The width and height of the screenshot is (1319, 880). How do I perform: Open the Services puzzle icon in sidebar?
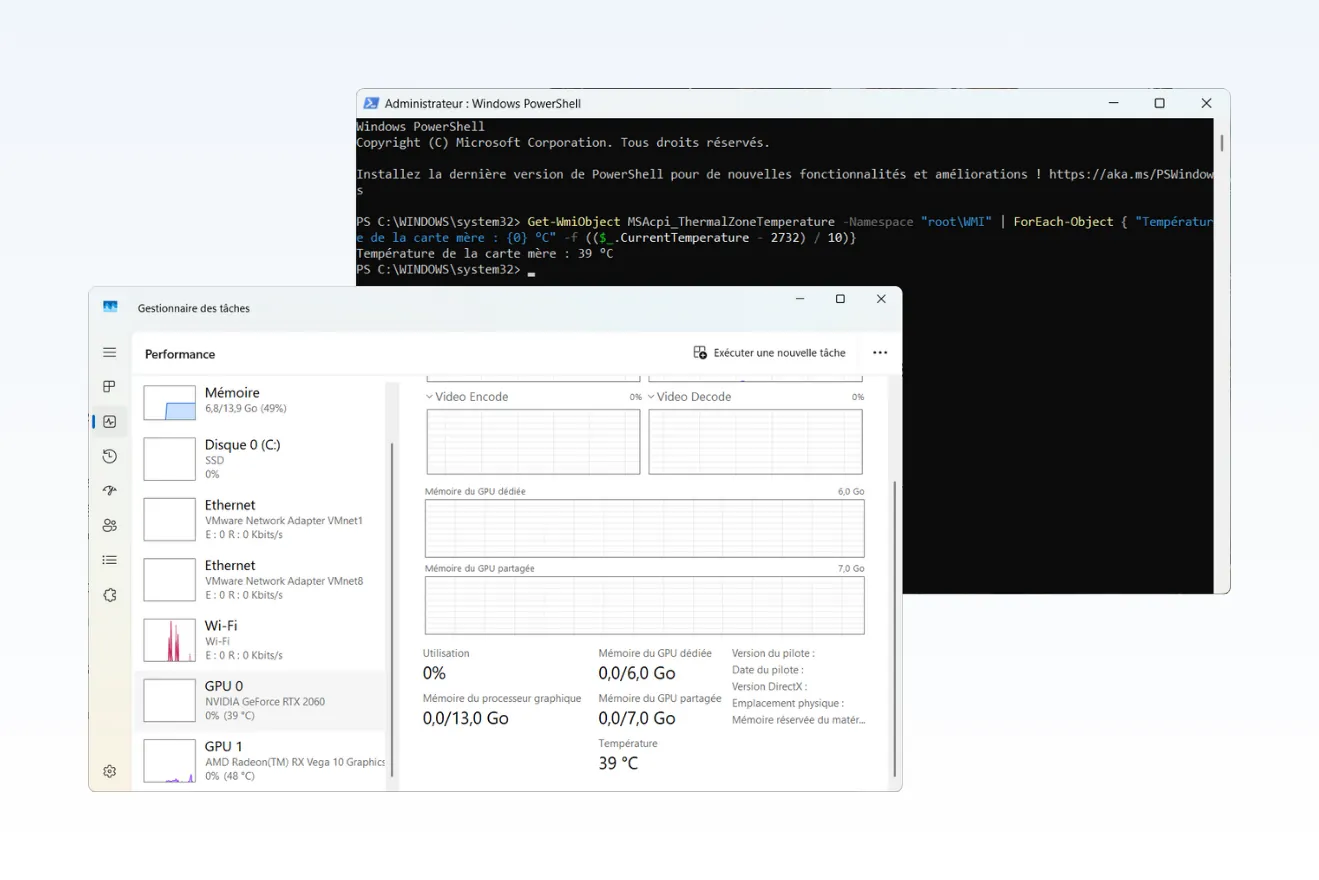pyautogui.click(x=110, y=594)
